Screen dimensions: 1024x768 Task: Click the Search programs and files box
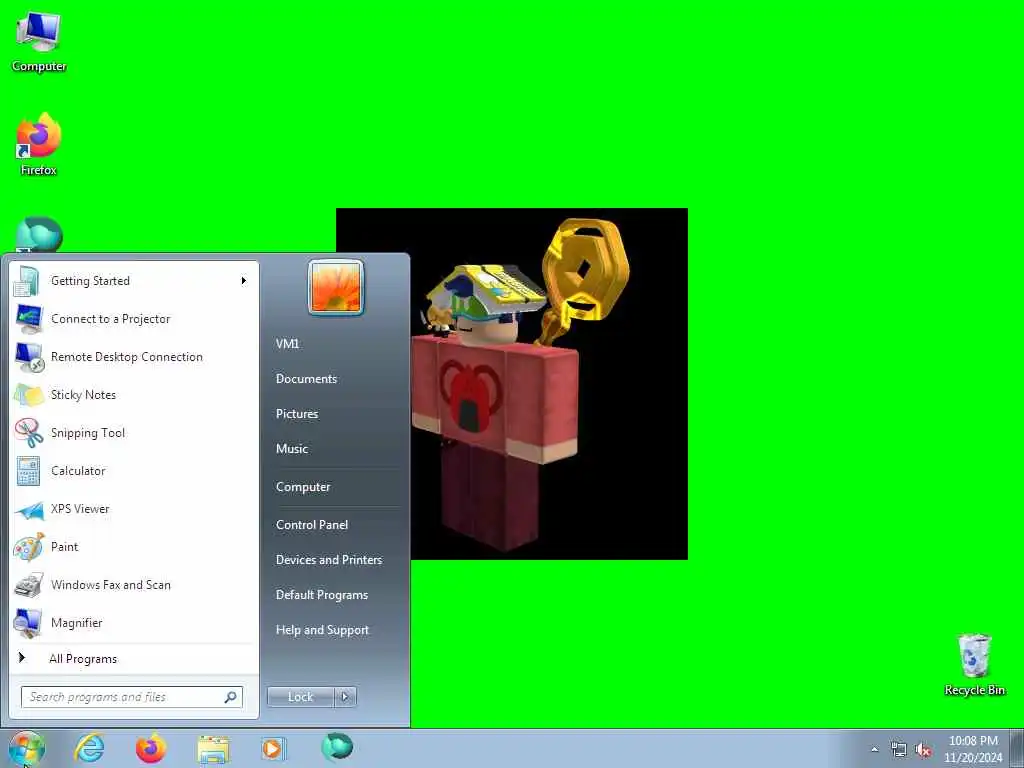click(x=132, y=697)
